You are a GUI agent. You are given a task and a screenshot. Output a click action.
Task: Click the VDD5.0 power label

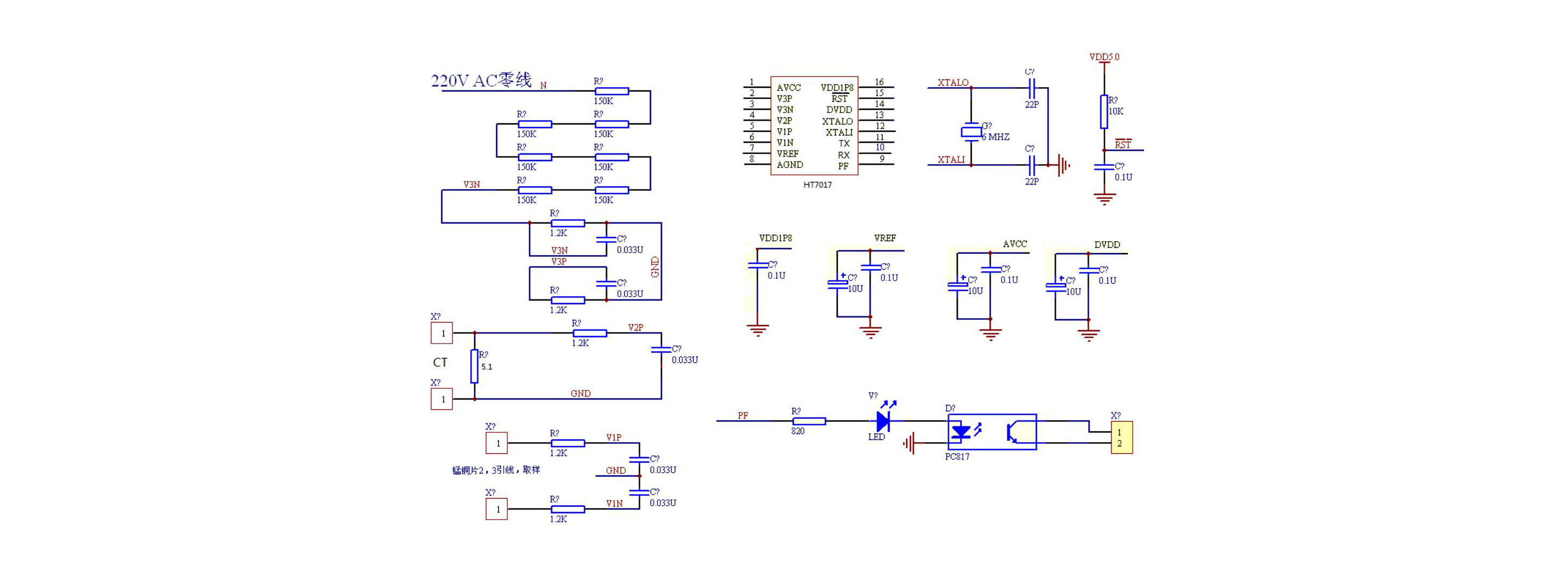click(1104, 57)
